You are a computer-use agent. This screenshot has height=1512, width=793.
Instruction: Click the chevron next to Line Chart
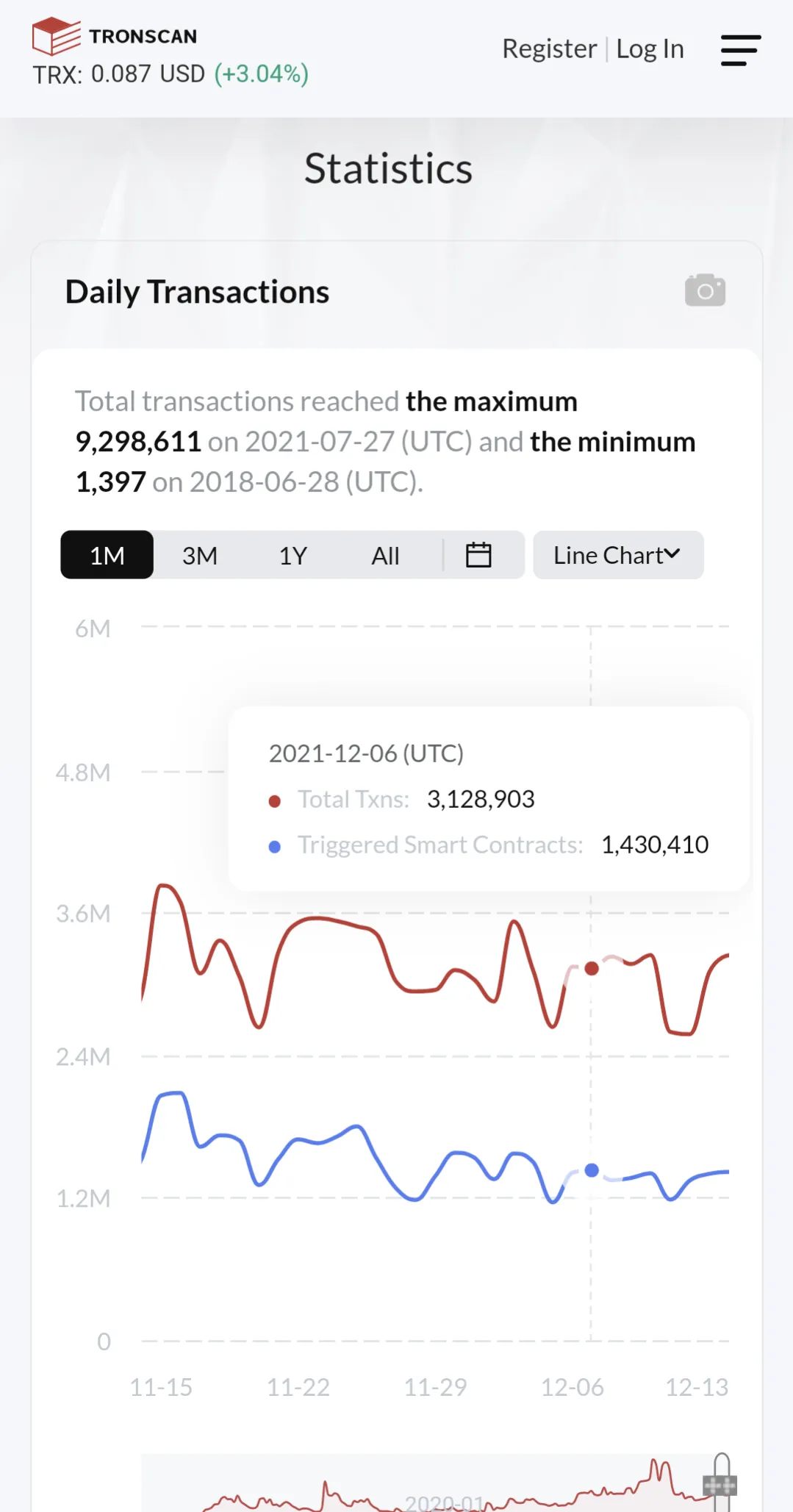pos(673,555)
